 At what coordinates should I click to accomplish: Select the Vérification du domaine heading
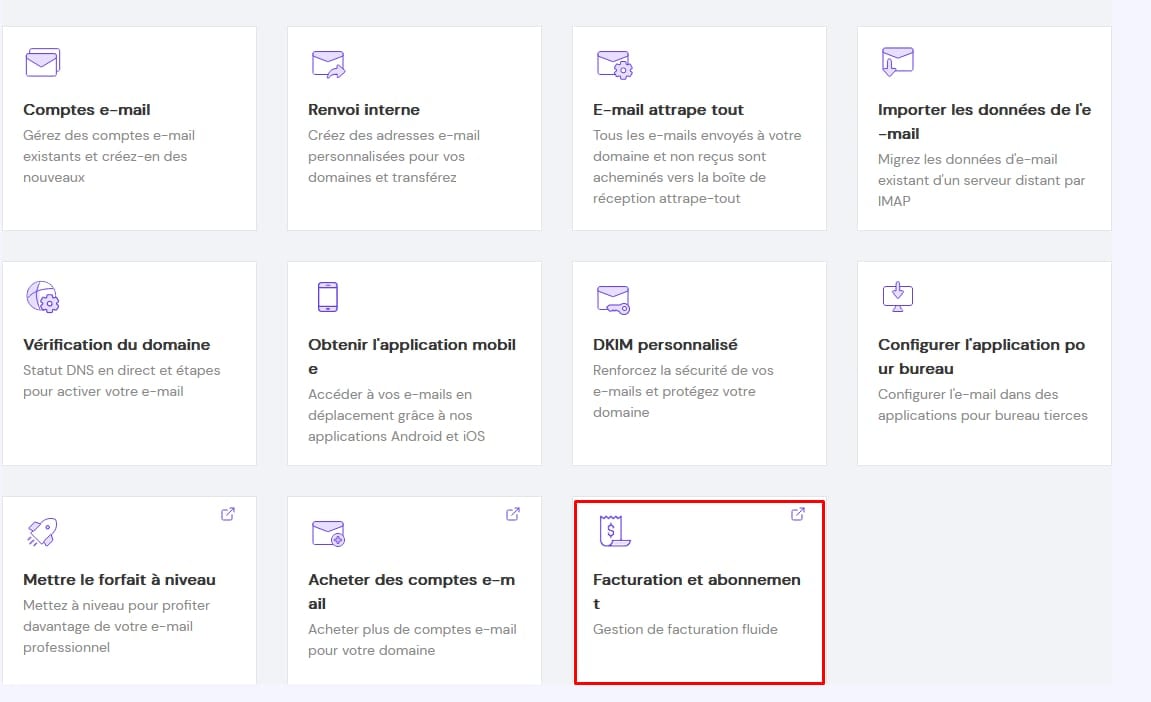pyautogui.click(x=117, y=345)
